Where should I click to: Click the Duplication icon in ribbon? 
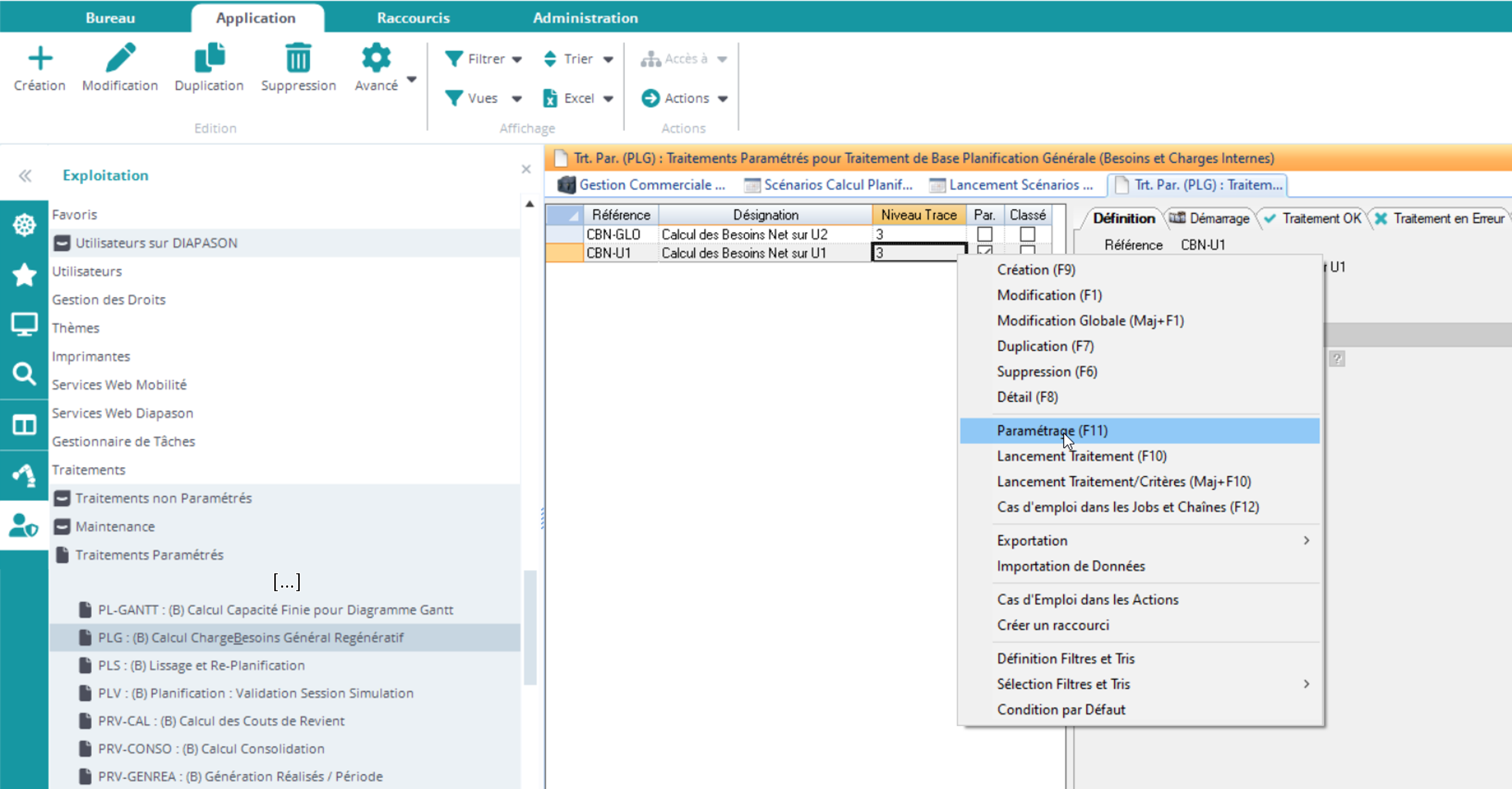(209, 58)
